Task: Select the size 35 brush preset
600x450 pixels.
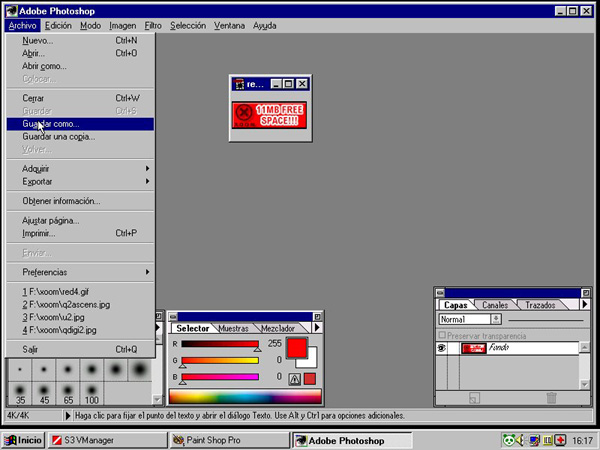Action: pyautogui.click(x=20, y=393)
